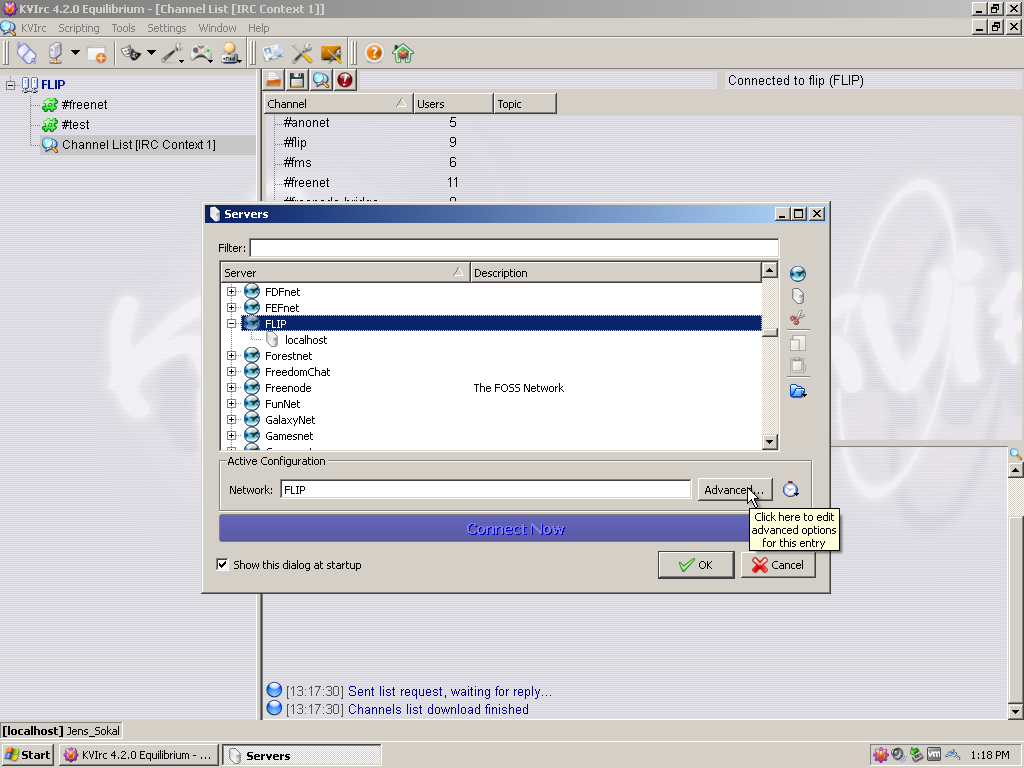Open the Help menu
The width and height of the screenshot is (1024, 768).
click(259, 28)
